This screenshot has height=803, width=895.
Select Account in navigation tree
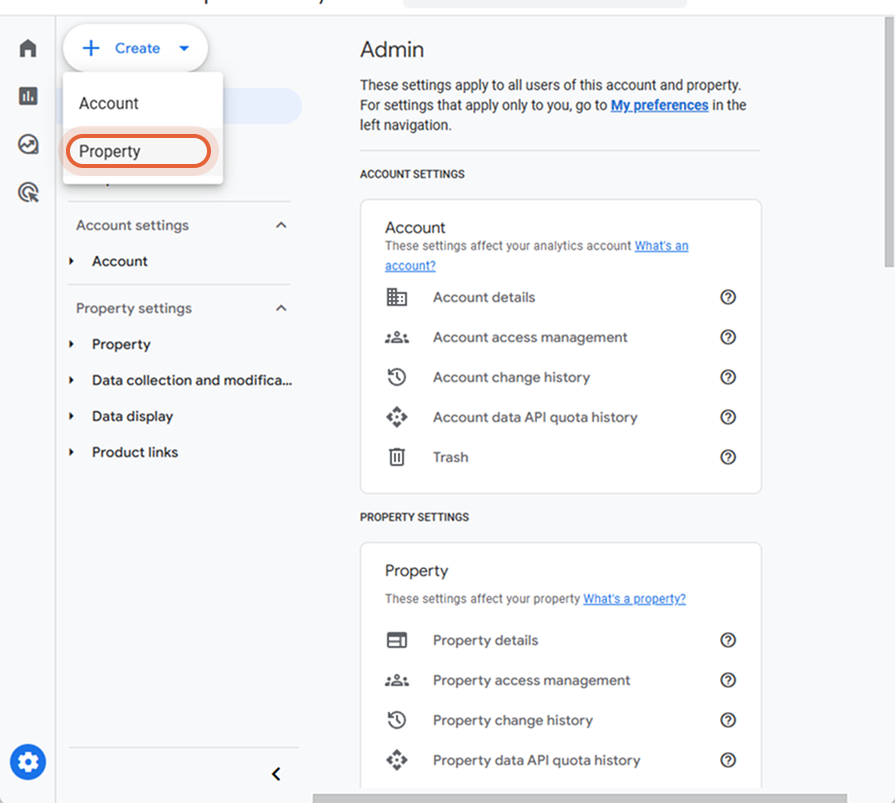click(x=120, y=261)
